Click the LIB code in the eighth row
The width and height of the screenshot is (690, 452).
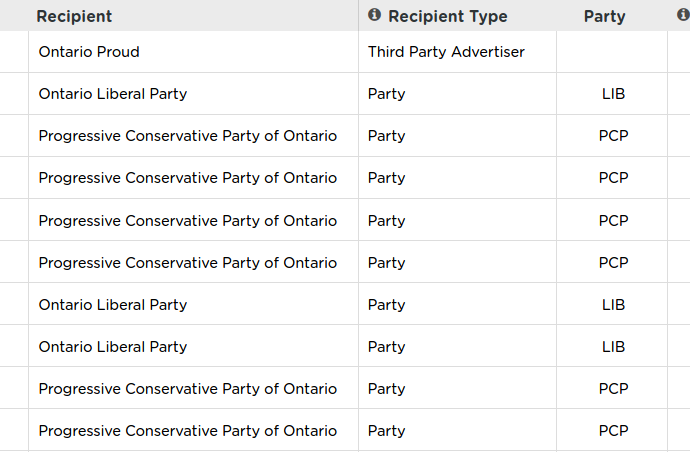point(613,347)
